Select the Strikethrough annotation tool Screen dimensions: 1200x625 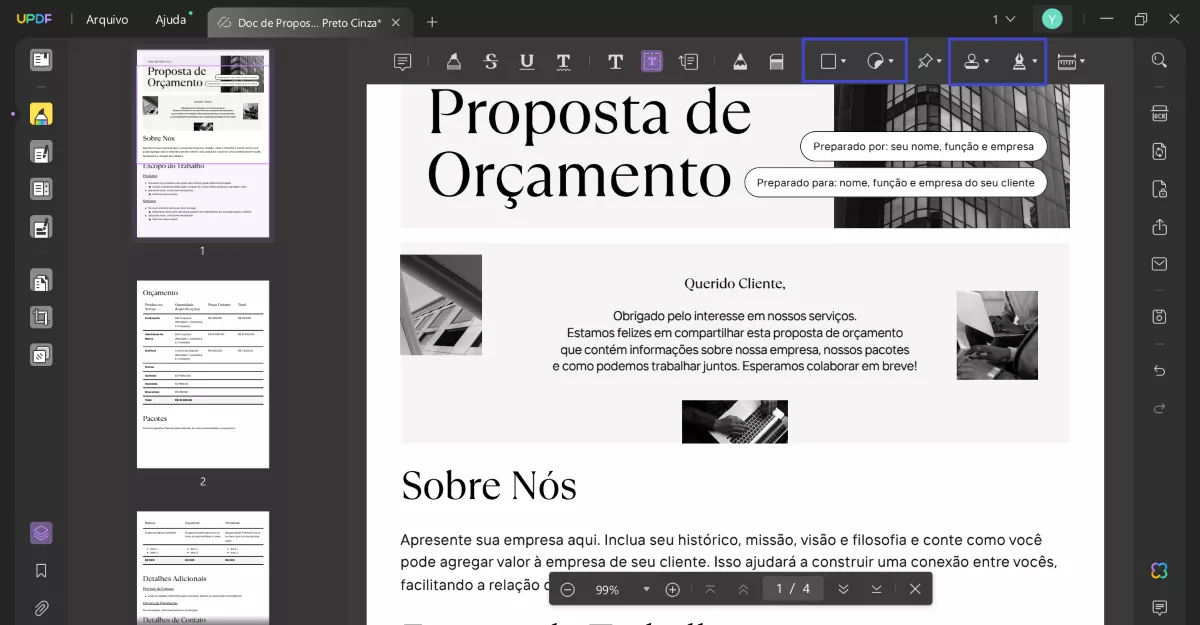click(x=489, y=61)
